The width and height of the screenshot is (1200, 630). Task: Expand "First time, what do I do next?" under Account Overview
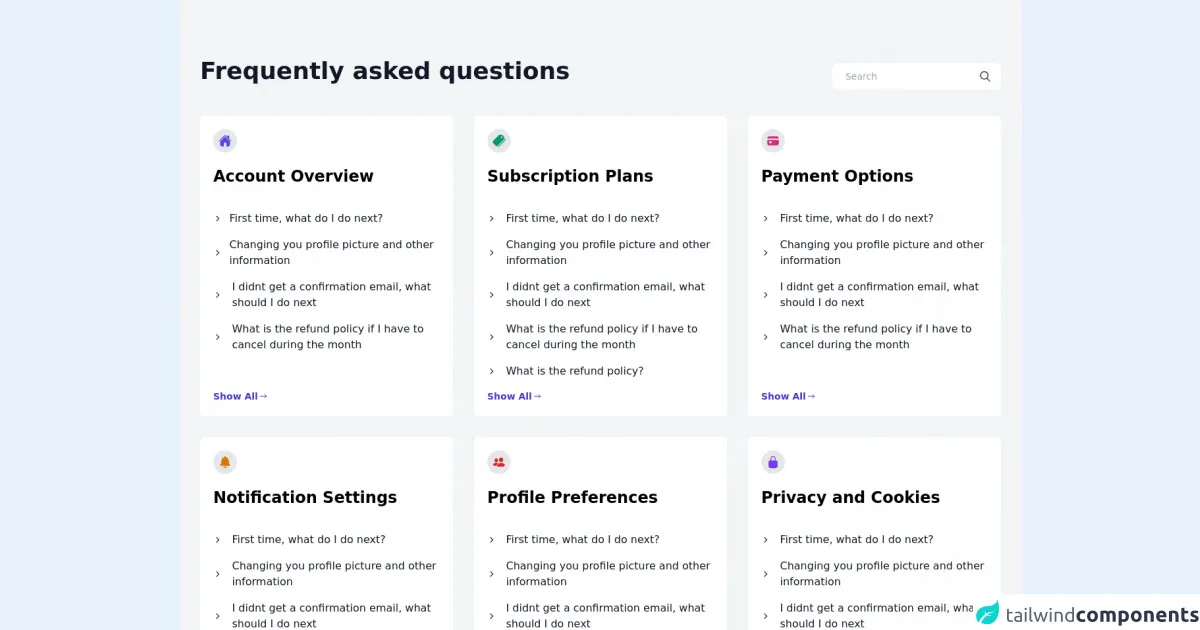pos(305,218)
